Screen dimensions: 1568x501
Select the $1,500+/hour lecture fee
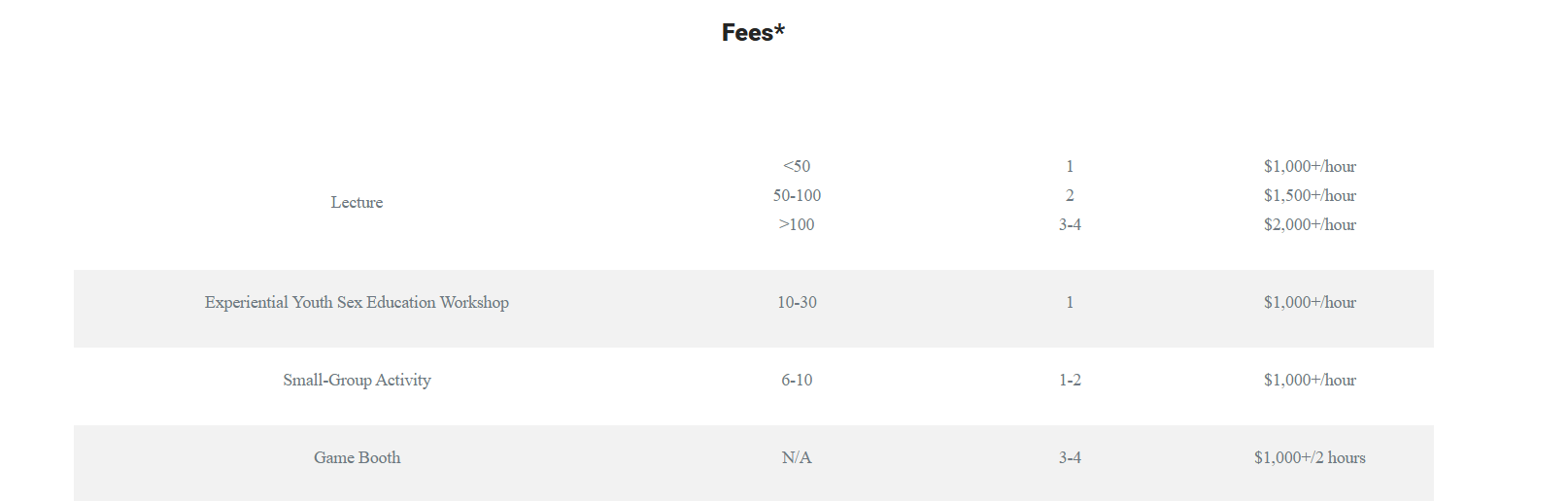(1310, 195)
